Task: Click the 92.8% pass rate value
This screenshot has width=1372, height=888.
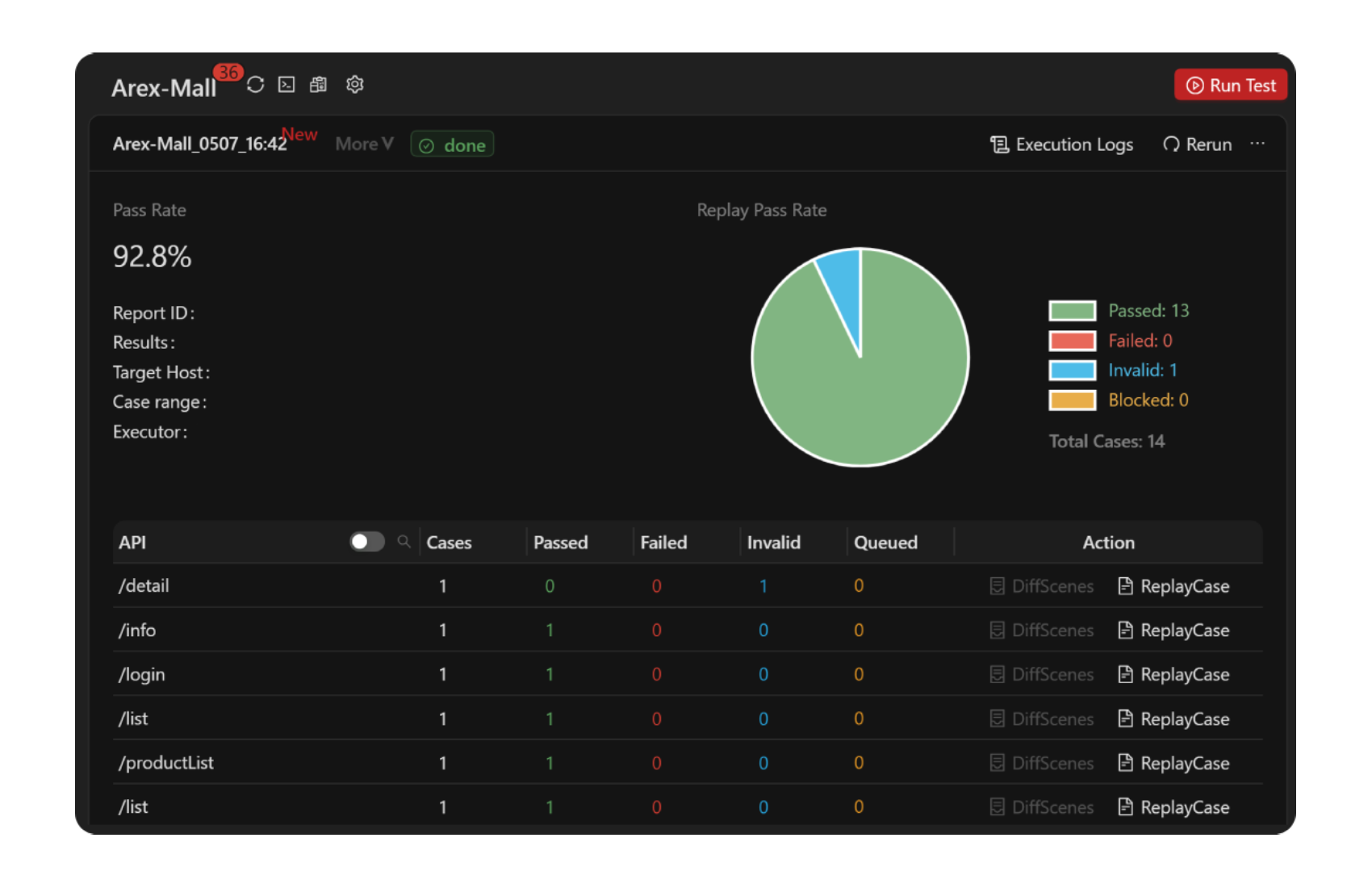Action: pos(153,257)
